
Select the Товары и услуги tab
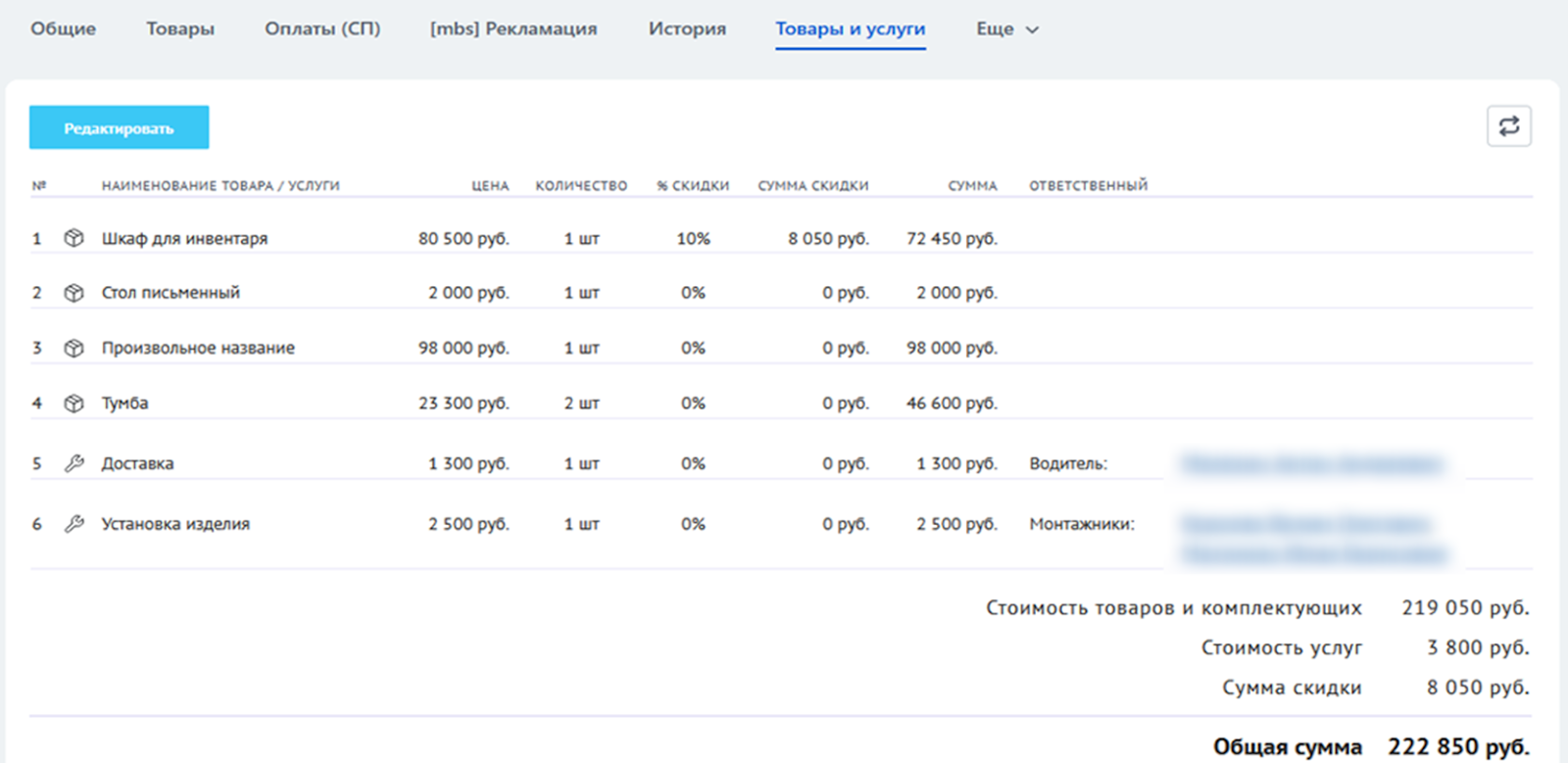[x=850, y=29]
